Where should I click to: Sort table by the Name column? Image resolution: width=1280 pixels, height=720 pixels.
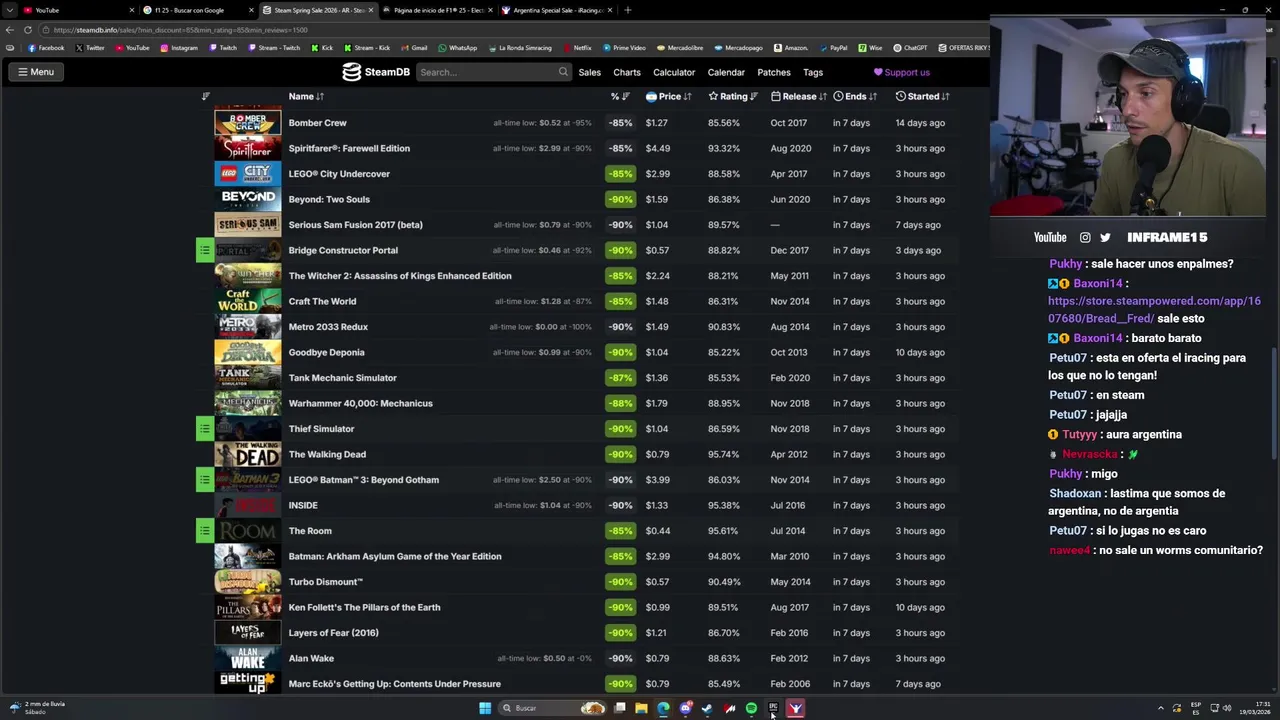[306, 96]
